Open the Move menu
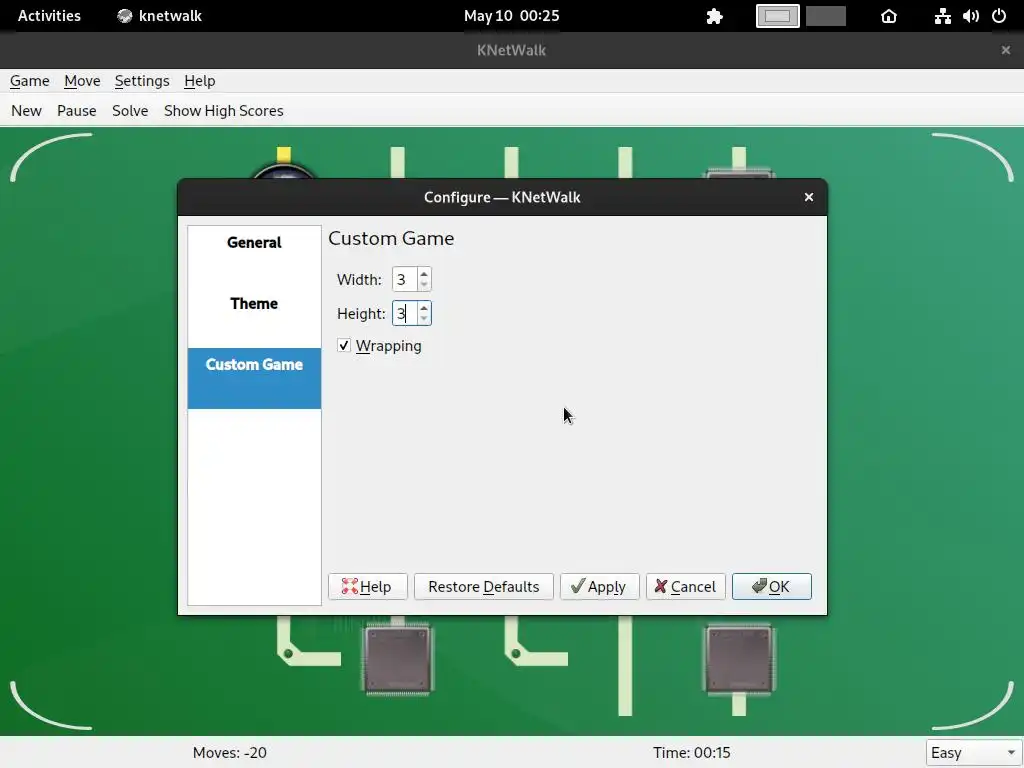Viewport: 1024px width, 768px height. pos(82,81)
